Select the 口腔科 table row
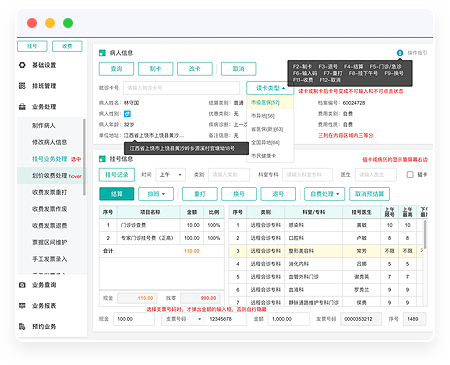The width and height of the screenshot is (450, 365). point(326,238)
